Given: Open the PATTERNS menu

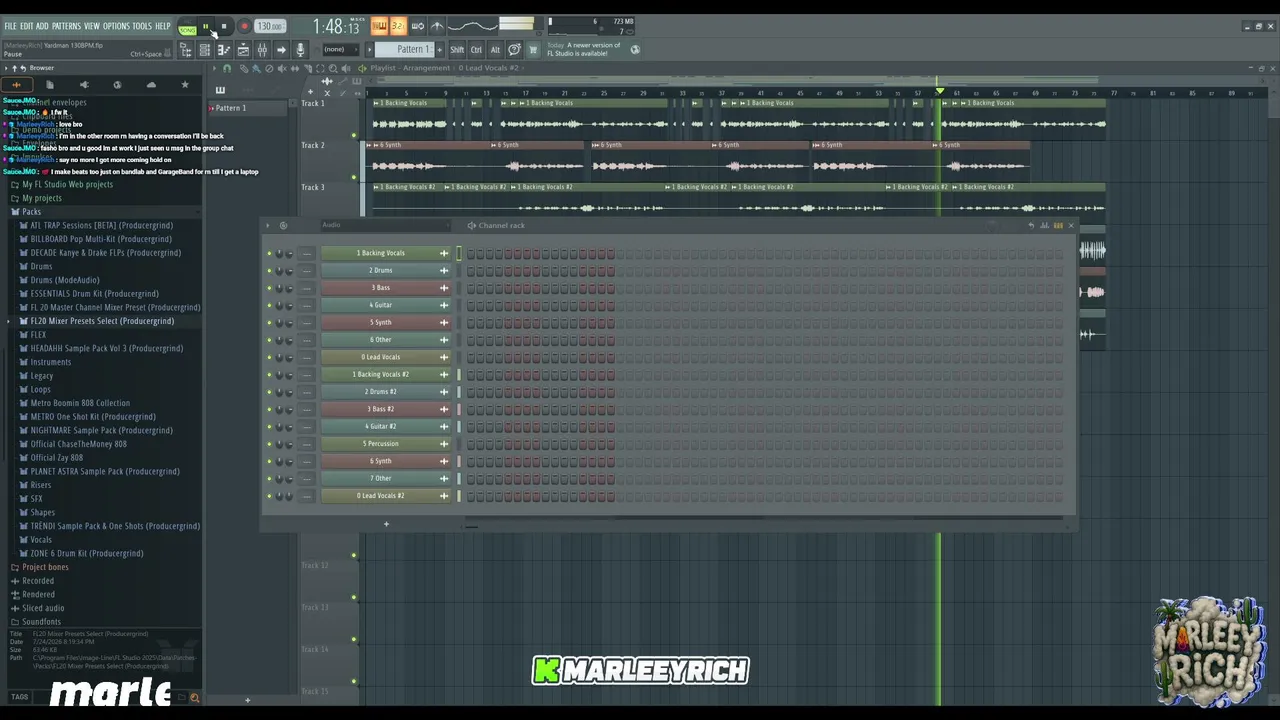Looking at the screenshot, I should (x=66, y=26).
